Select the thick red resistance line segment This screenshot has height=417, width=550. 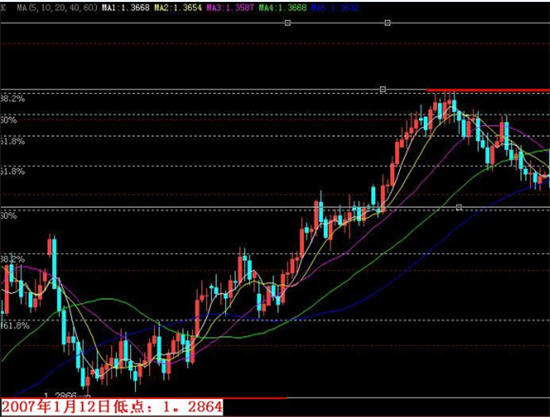(488, 90)
